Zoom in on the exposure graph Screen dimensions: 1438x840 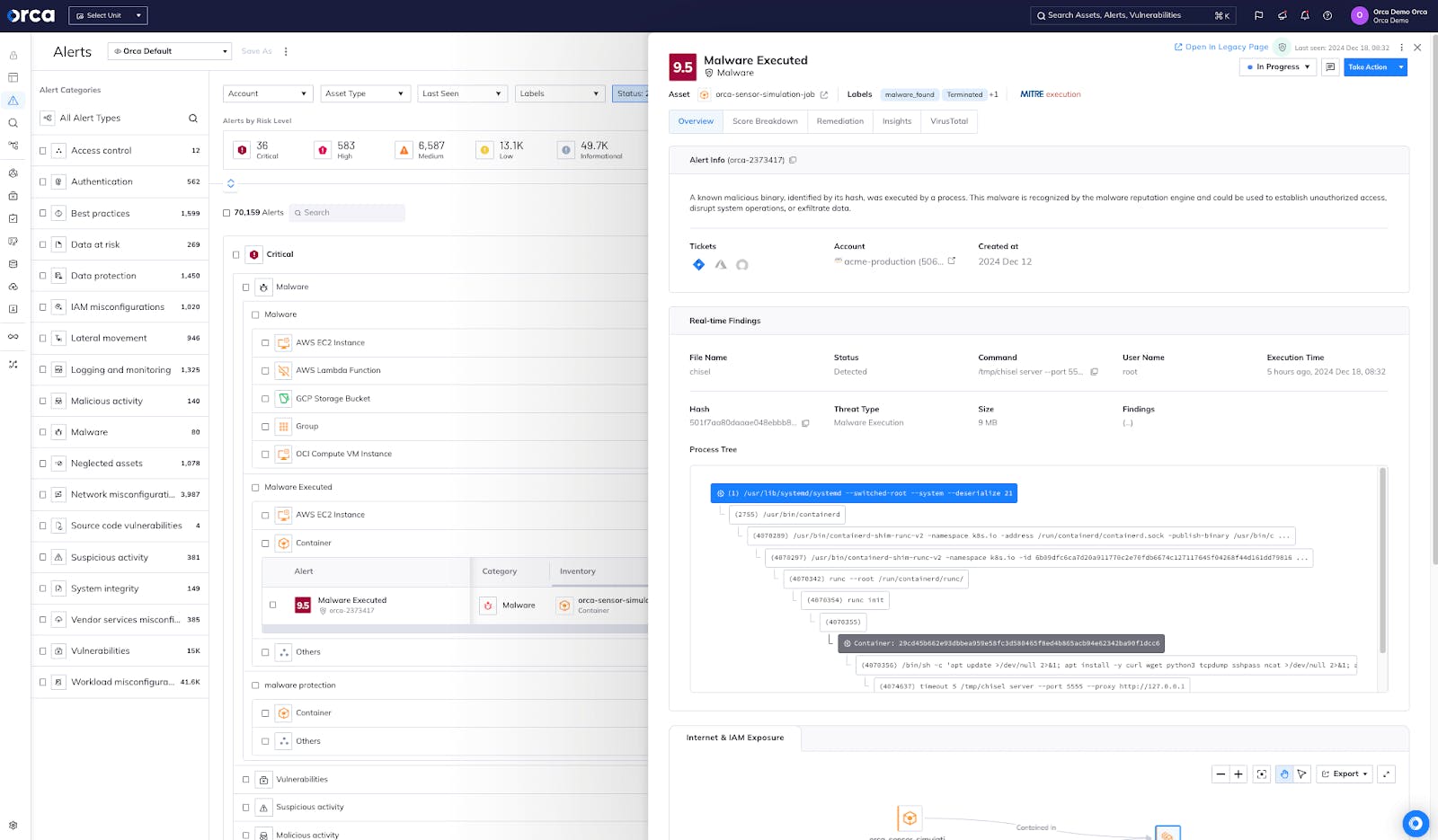1238,774
